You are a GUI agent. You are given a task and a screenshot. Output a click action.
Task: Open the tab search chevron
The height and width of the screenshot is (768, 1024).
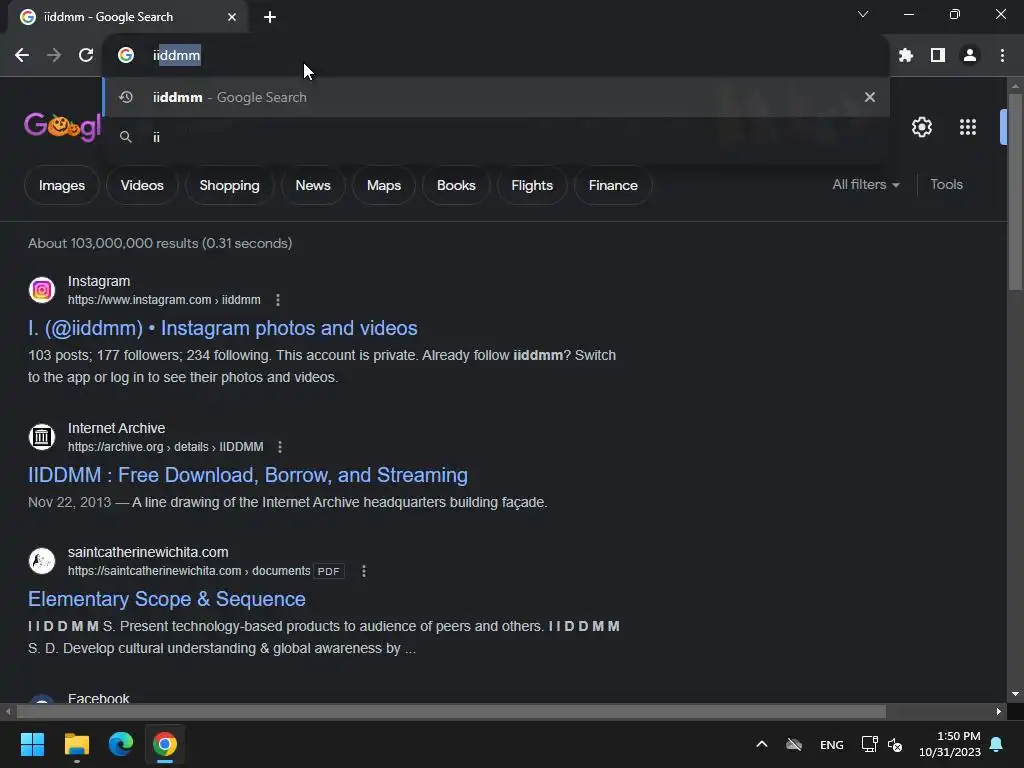[x=863, y=14]
